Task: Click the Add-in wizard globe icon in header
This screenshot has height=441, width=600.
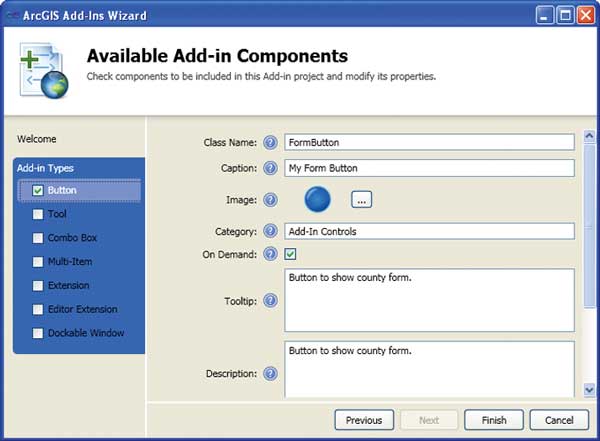Action: tap(44, 70)
